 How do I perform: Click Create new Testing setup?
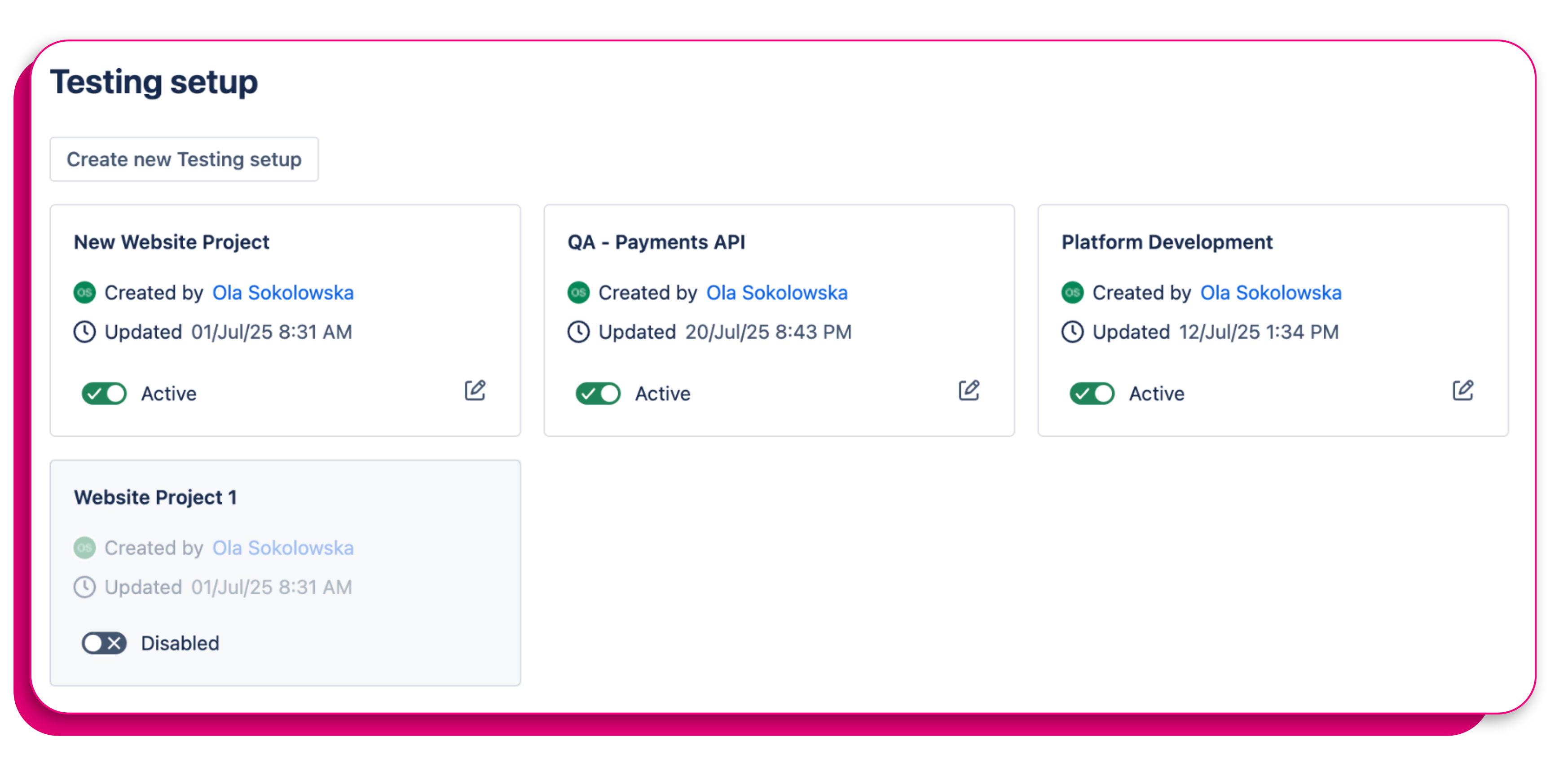coord(184,159)
